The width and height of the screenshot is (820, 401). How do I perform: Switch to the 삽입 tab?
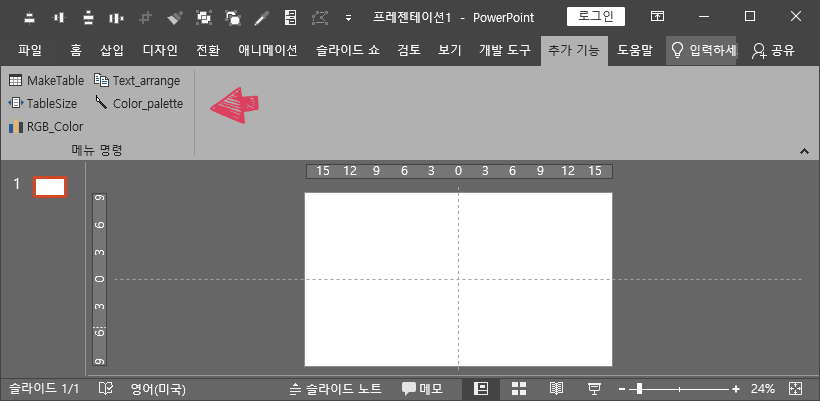tap(112, 50)
